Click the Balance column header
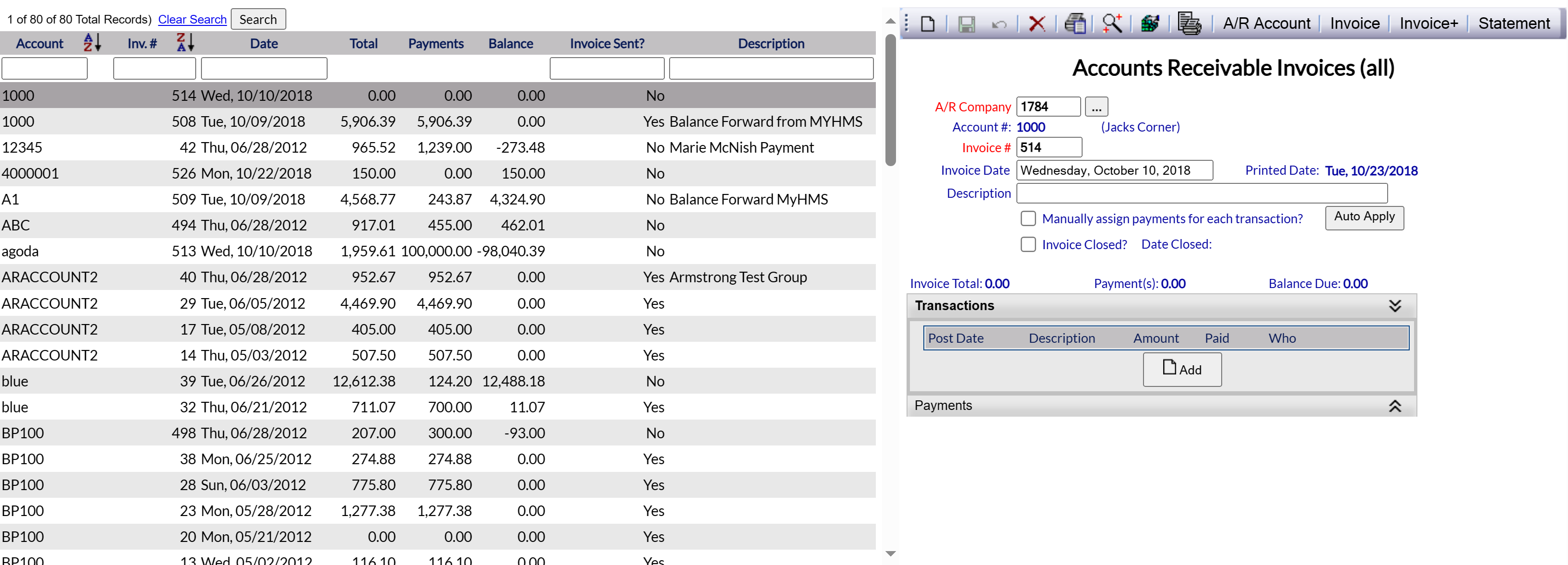Viewport: 1568px width, 565px height. point(511,43)
